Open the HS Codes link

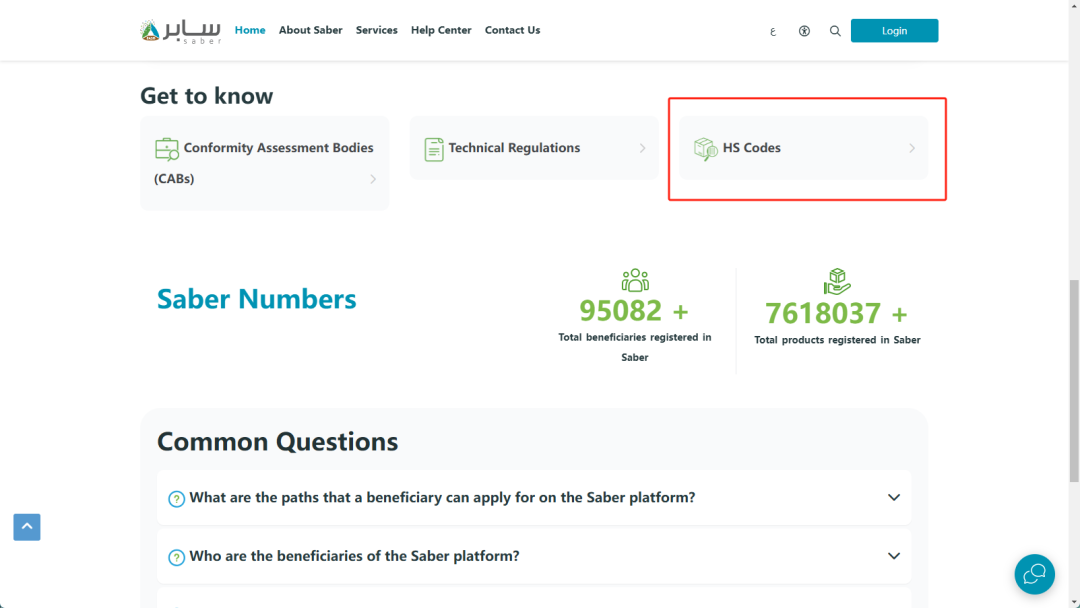click(x=803, y=148)
